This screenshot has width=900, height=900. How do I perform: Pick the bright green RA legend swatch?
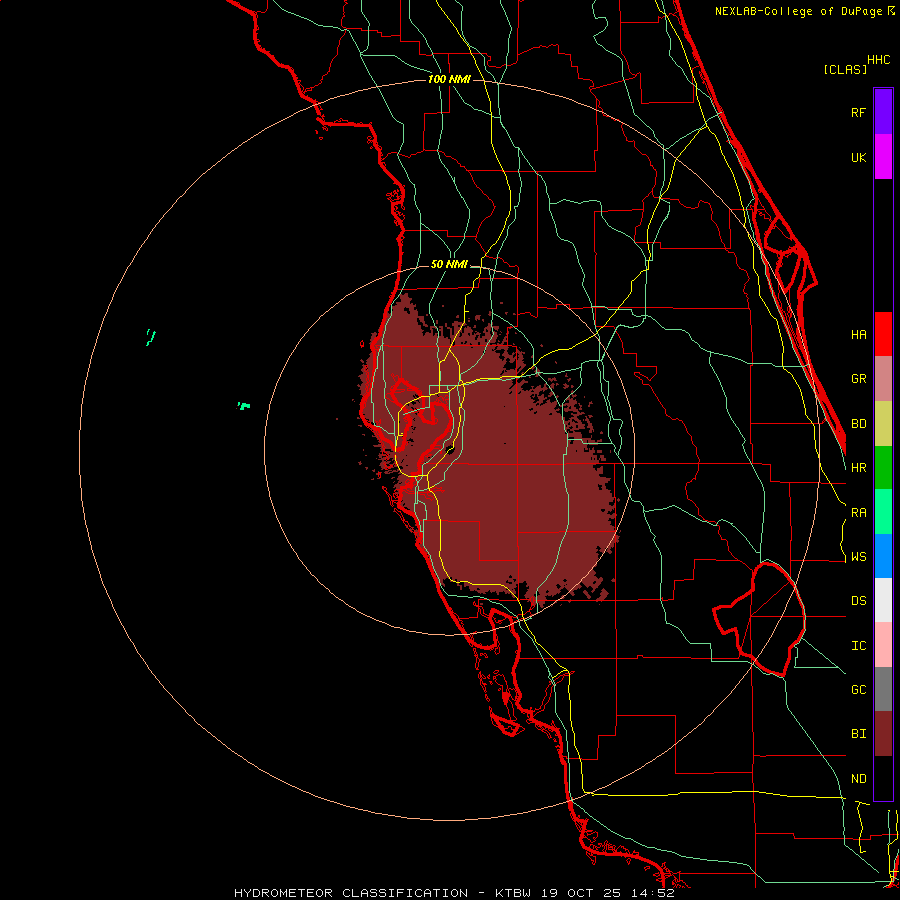pyautogui.click(x=883, y=512)
